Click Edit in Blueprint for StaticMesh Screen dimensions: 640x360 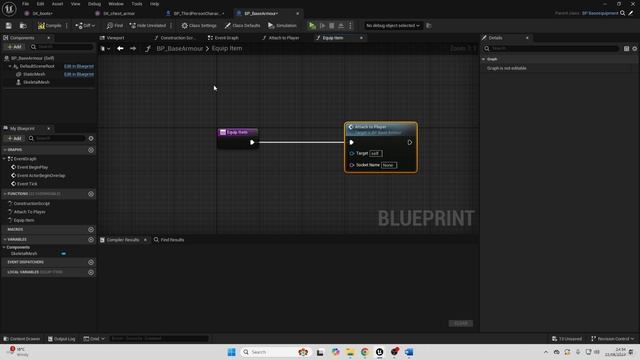click(x=79, y=74)
